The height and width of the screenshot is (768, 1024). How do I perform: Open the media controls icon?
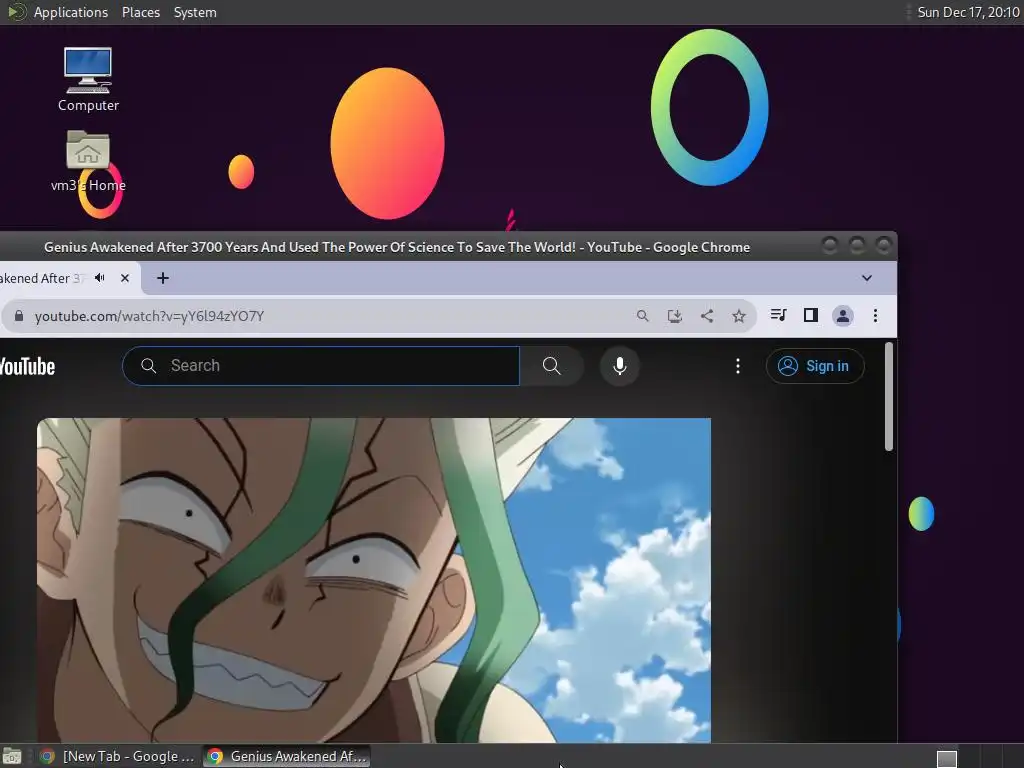(778, 315)
